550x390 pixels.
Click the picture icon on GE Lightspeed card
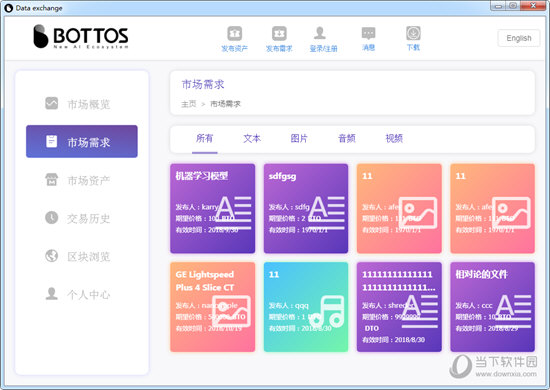coord(232,311)
